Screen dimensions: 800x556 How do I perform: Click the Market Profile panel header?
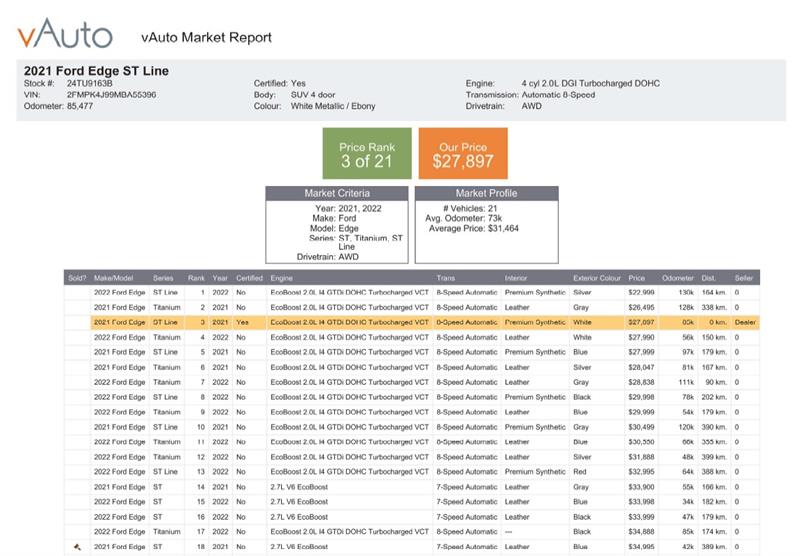click(x=486, y=193)
